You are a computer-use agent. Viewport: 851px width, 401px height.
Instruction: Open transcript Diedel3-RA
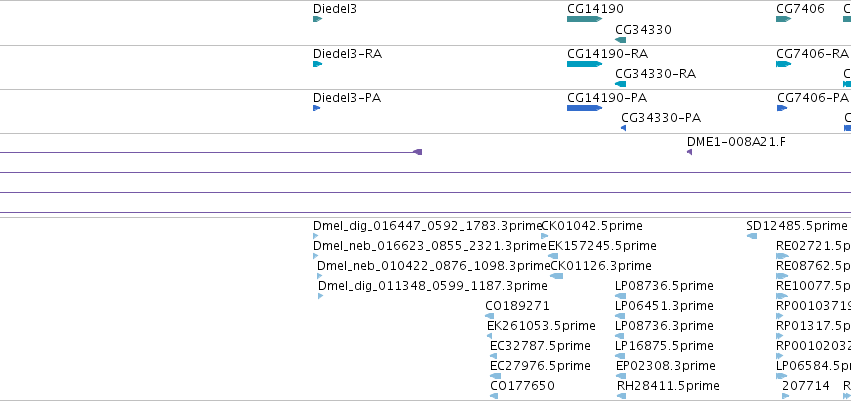[x=347, y=54]
